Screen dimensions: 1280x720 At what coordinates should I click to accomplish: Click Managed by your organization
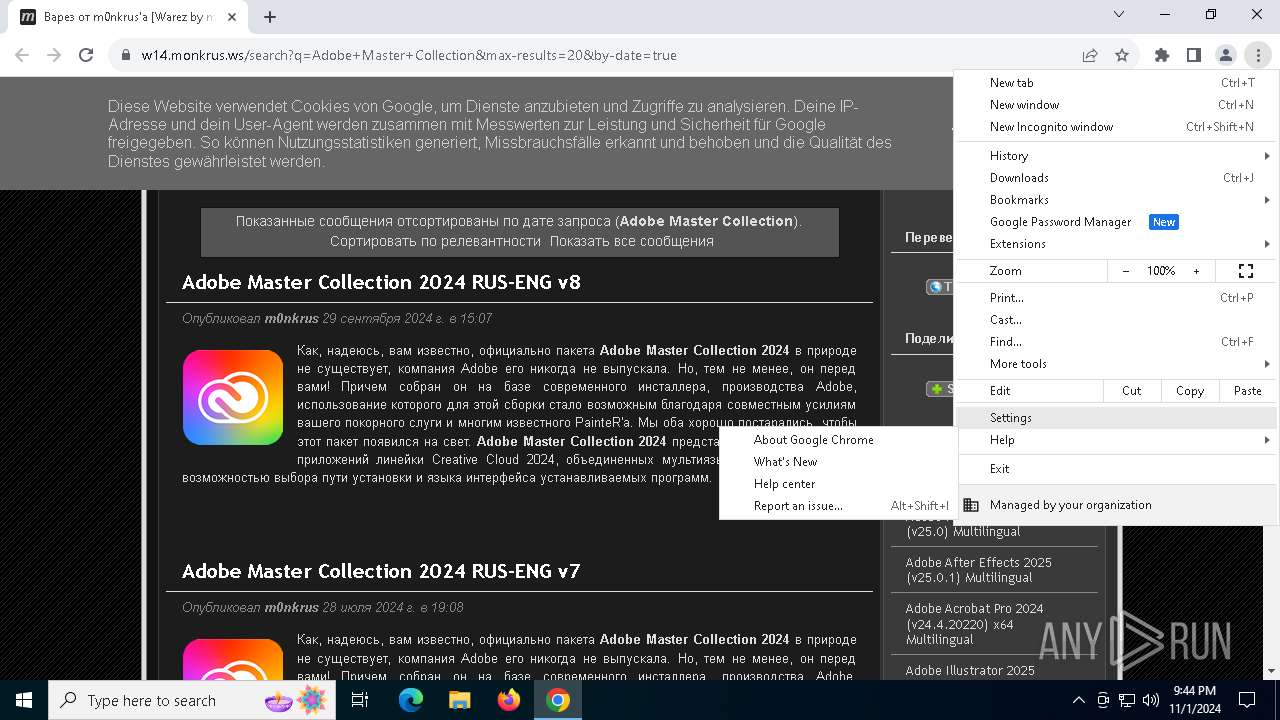pos(1117,505)
